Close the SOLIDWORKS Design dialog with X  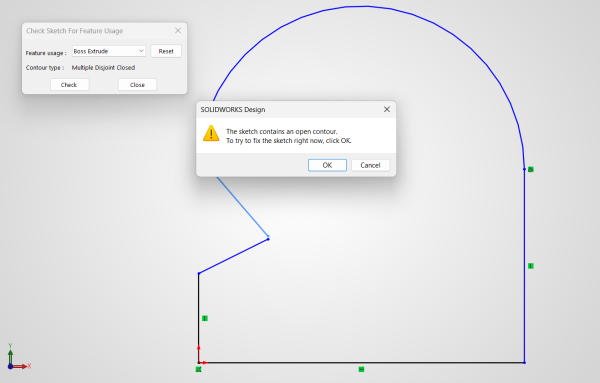(387, 109)
